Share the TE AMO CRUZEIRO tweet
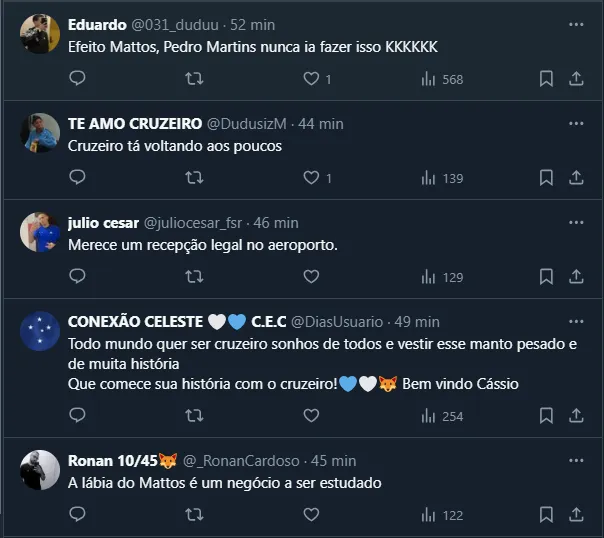The image size is (604, 538). 576,178
